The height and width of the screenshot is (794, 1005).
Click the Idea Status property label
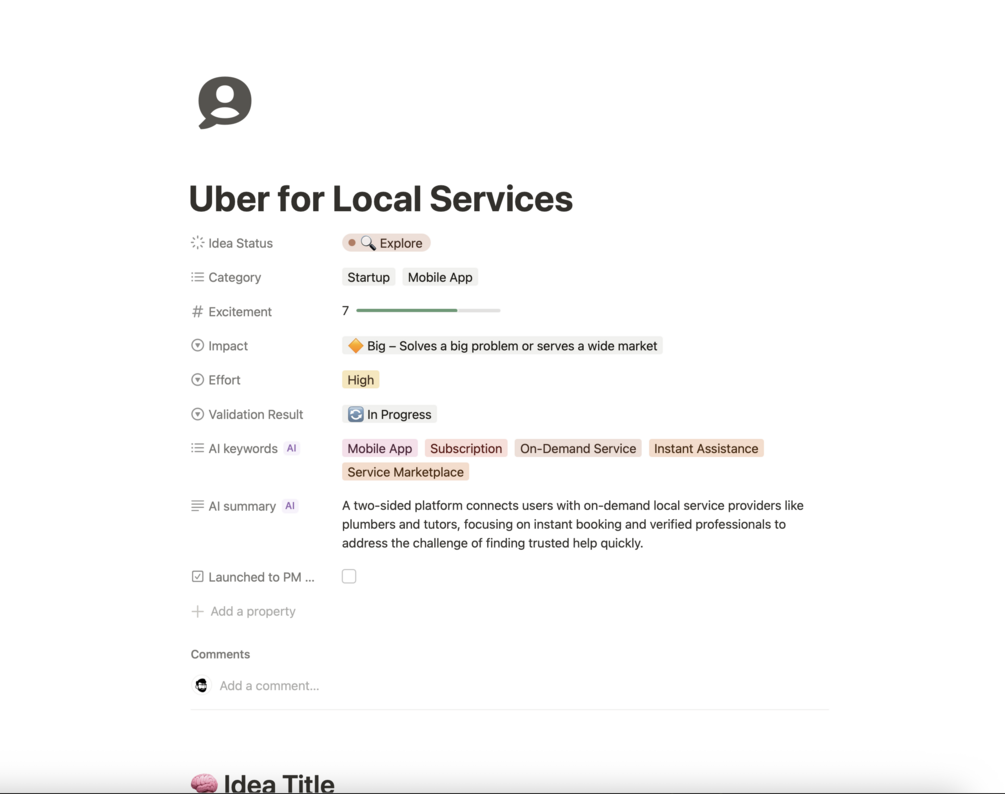click(240, 243)
